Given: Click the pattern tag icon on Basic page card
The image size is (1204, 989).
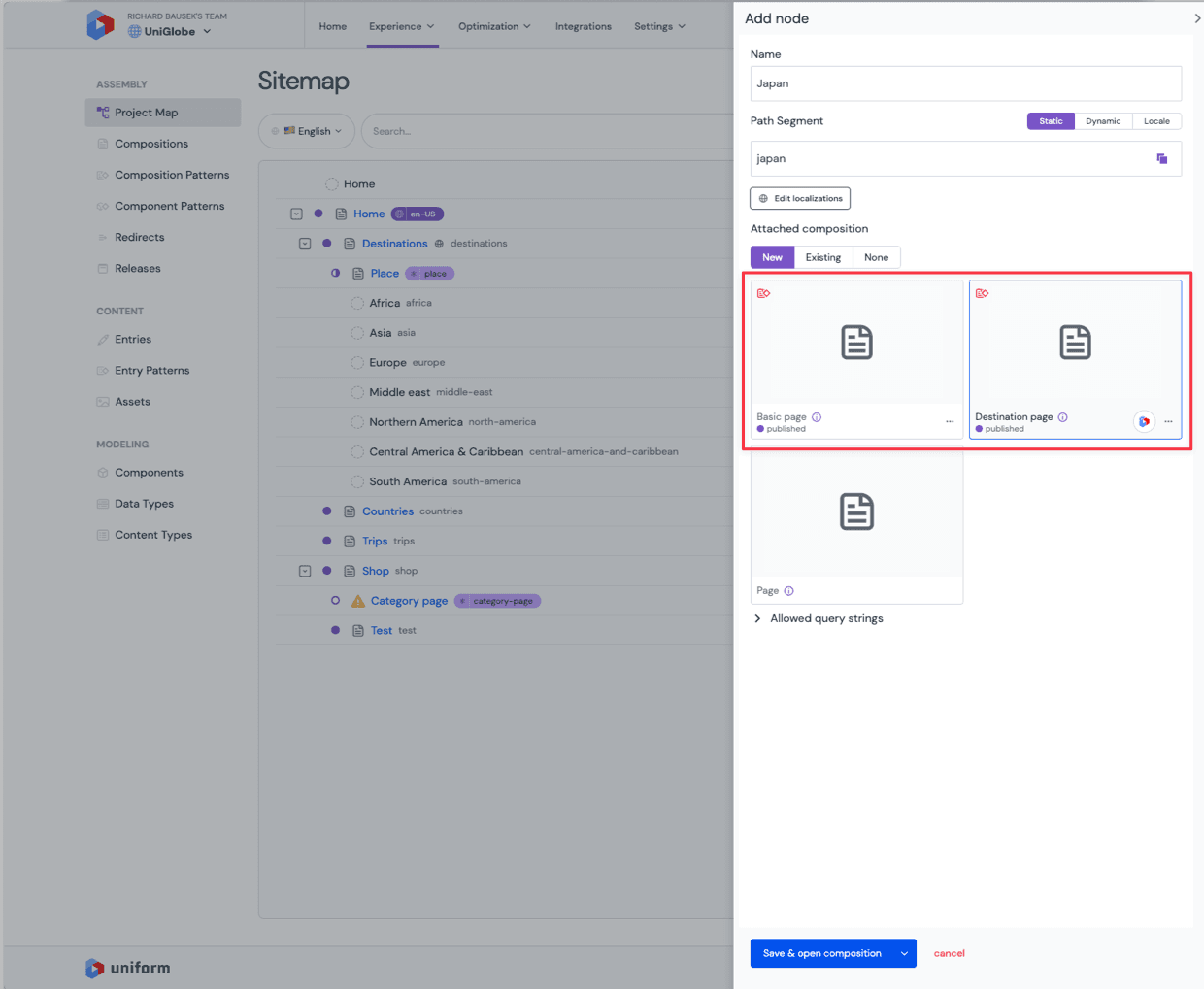Looking at the screenshot, I should point(764,293).
